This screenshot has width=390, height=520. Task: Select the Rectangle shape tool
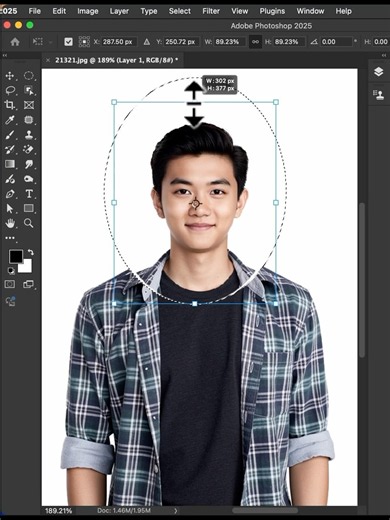click(29, 208)
